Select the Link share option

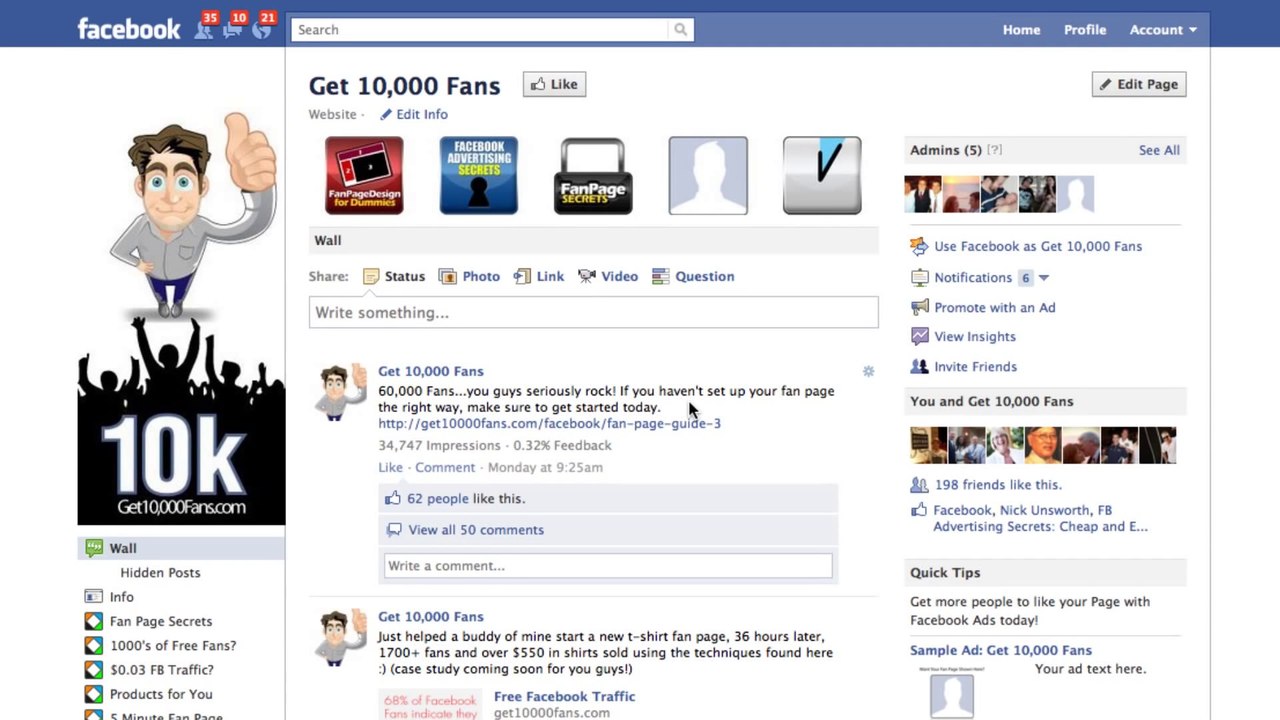[x=539, y=277]
